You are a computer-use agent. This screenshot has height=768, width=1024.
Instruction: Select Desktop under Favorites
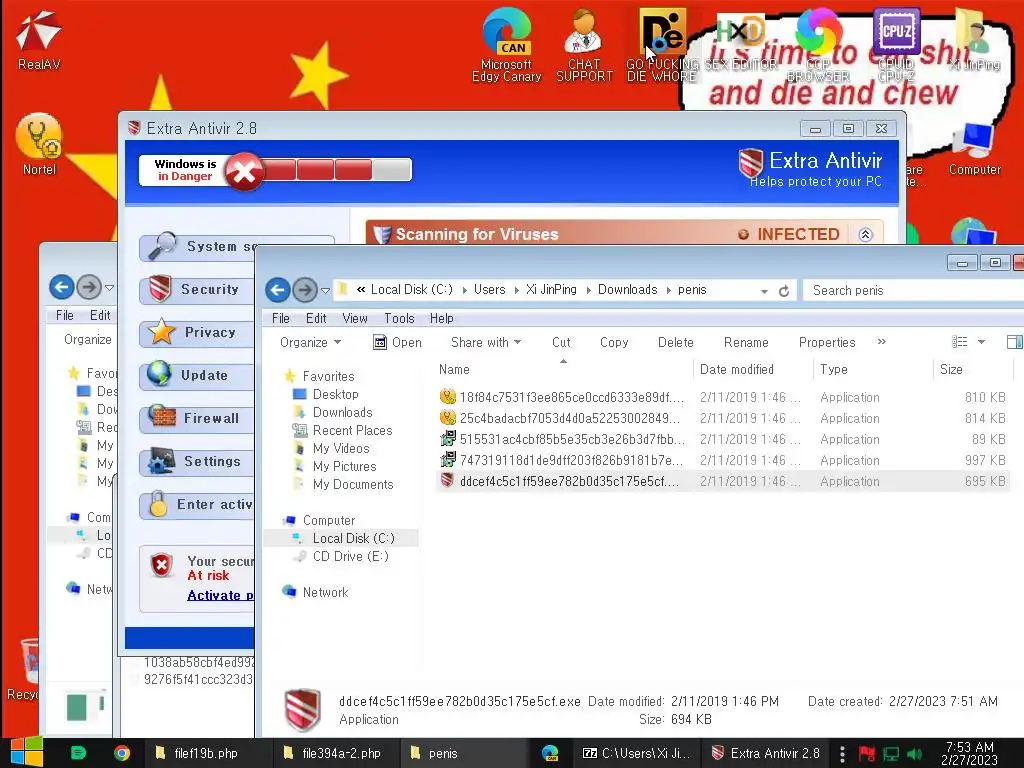pos(335,394)
